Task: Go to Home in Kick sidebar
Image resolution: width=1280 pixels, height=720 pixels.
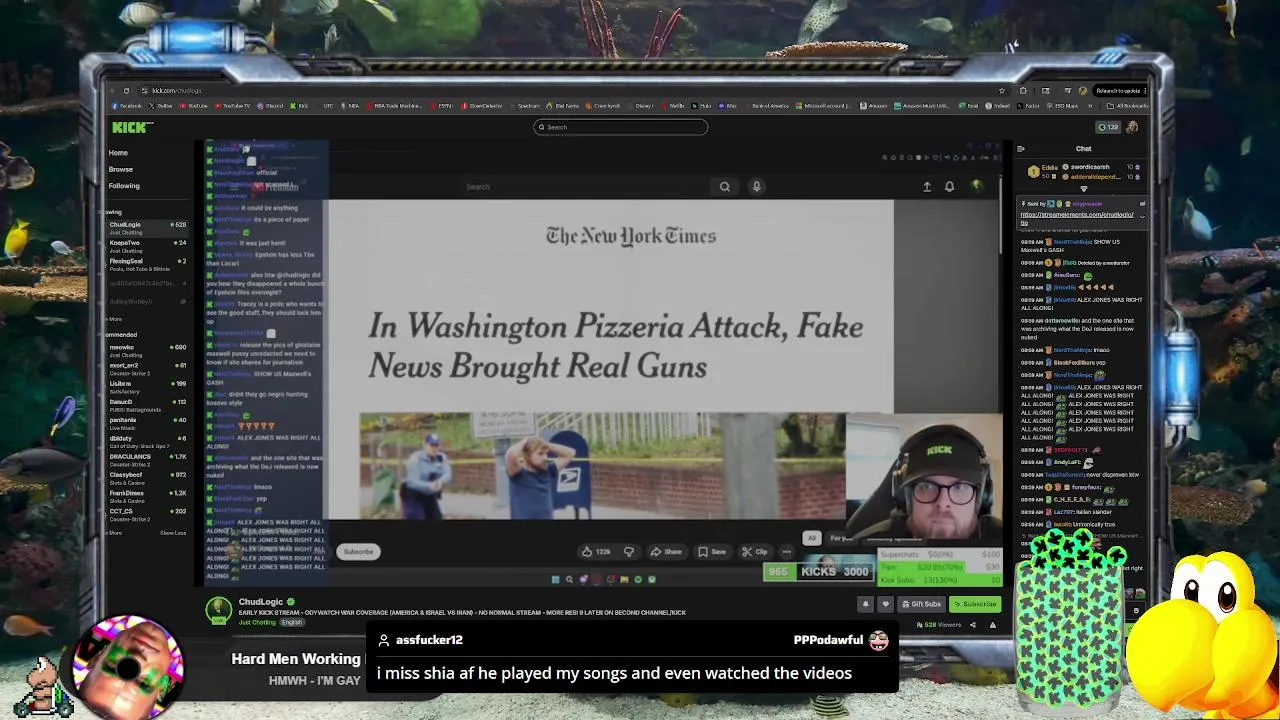Action: coord(118,153)
